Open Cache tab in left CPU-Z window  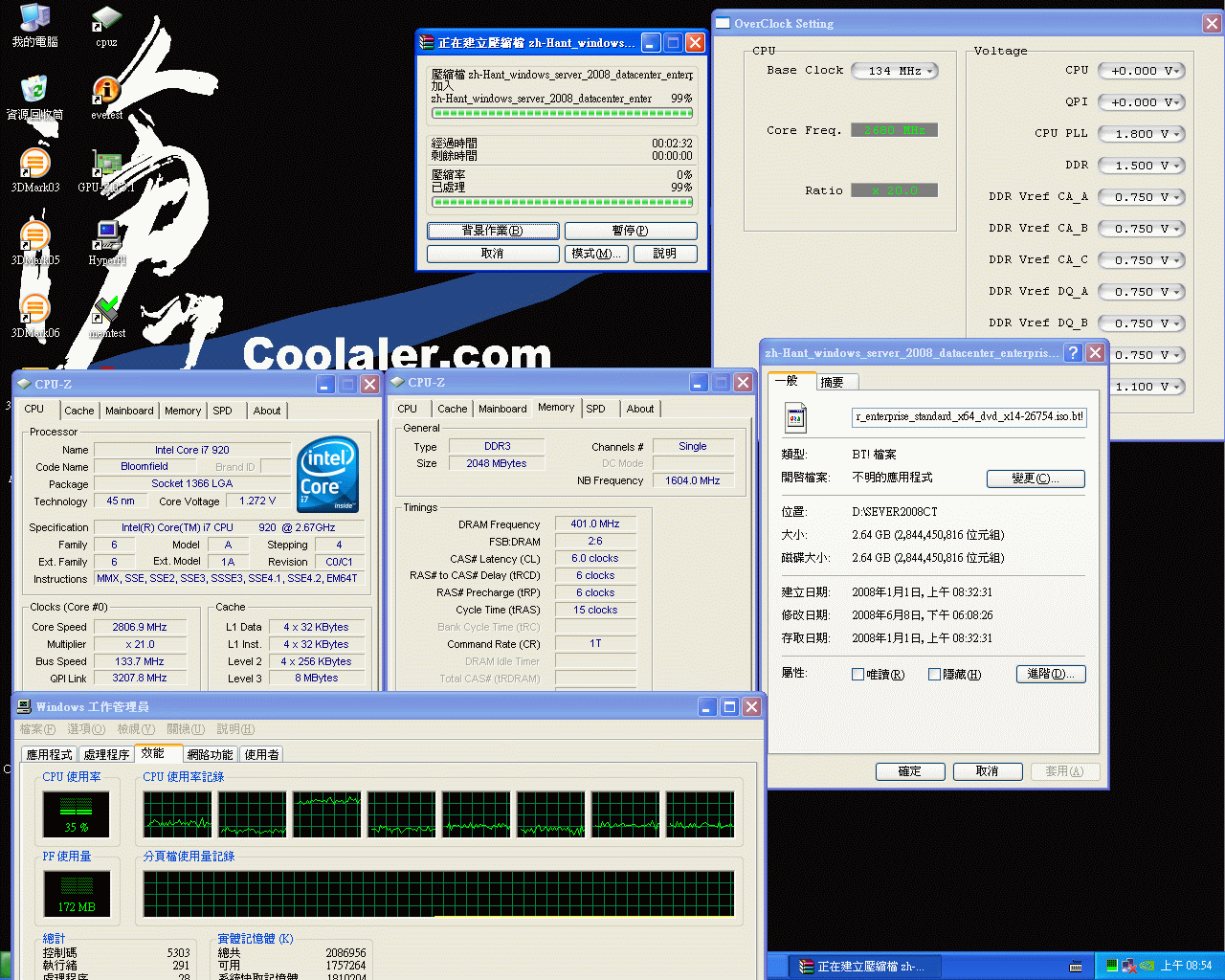point(79,411)
